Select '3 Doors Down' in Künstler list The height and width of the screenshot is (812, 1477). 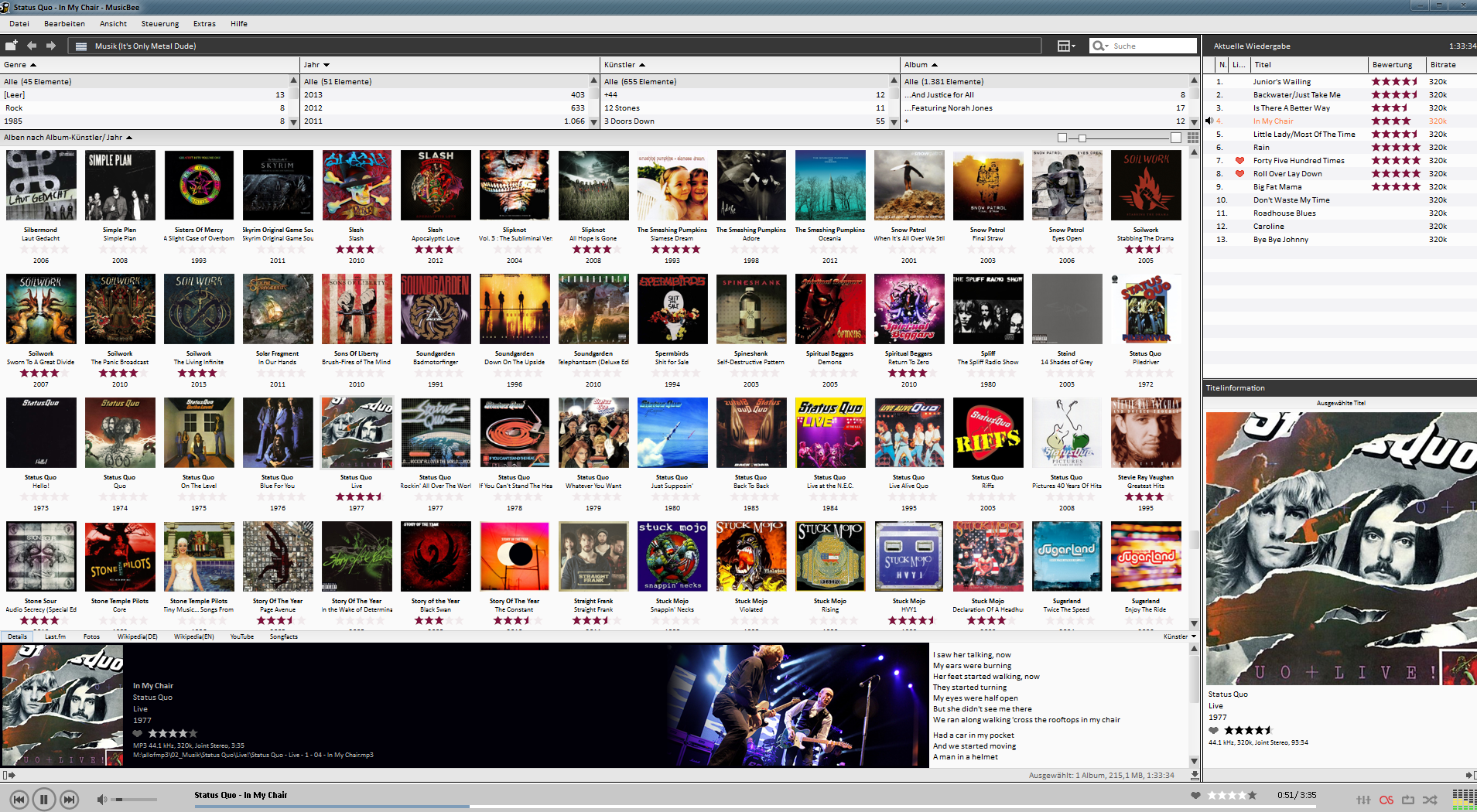point(745,121)
